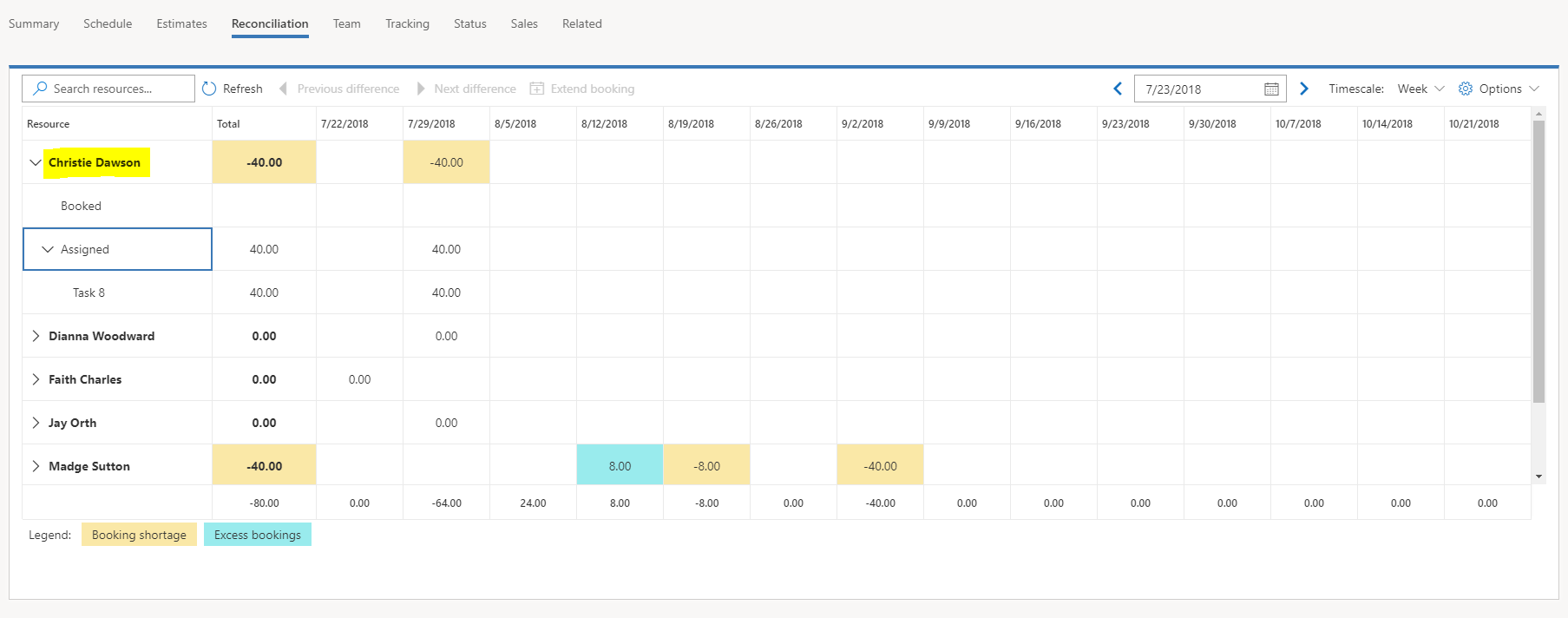Go to next date period arrow
This screenshot has height=618, width=1568.
coord(1303,89)
